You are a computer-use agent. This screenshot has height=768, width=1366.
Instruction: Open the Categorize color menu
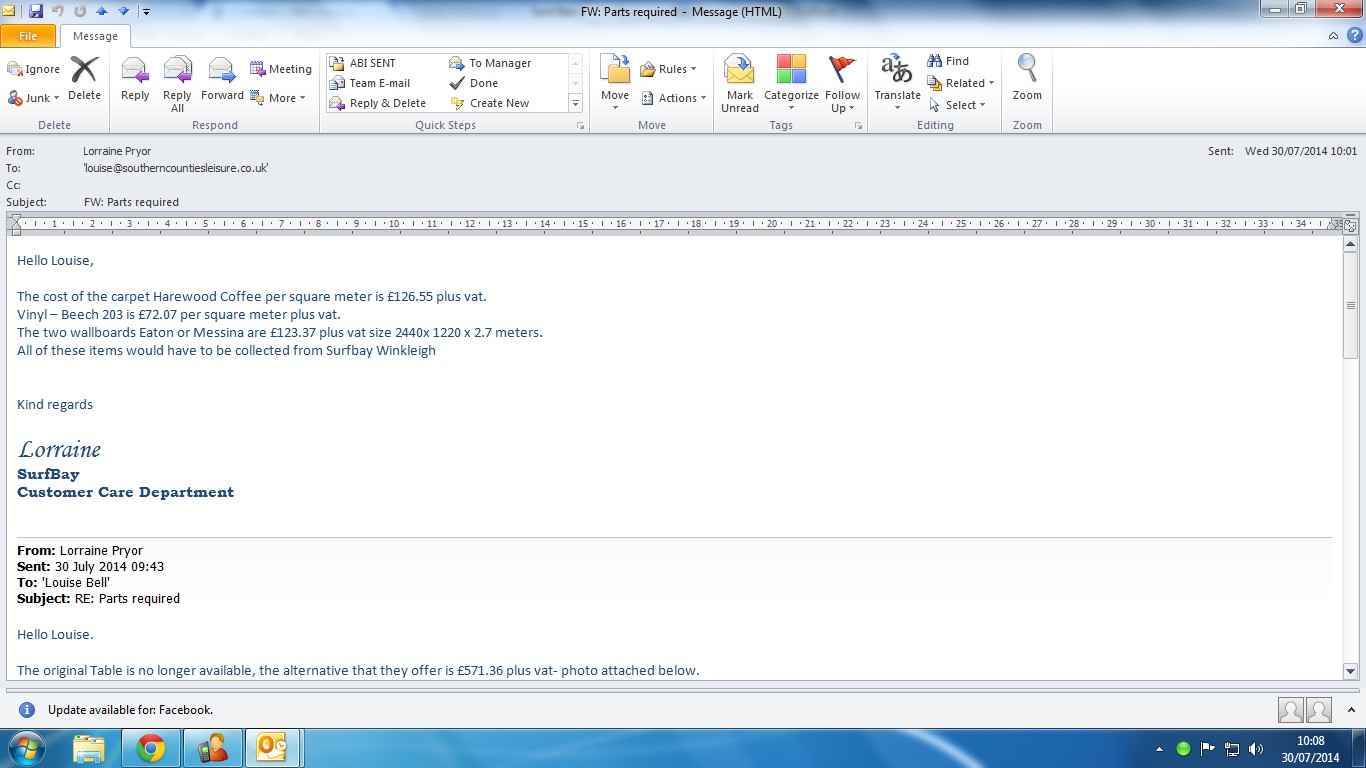[x=791, y=84]
